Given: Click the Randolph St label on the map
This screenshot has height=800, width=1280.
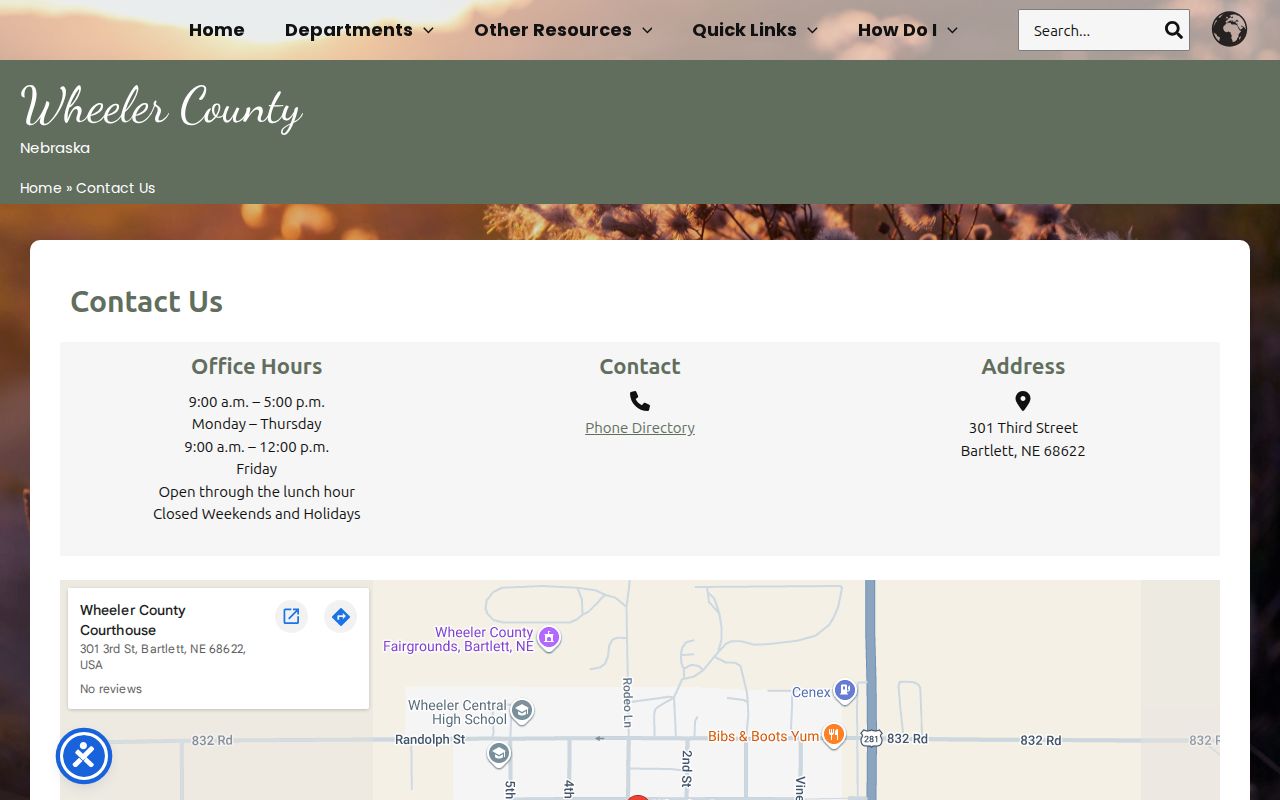Looking at the screenshot, I should (x=430, y=740).
